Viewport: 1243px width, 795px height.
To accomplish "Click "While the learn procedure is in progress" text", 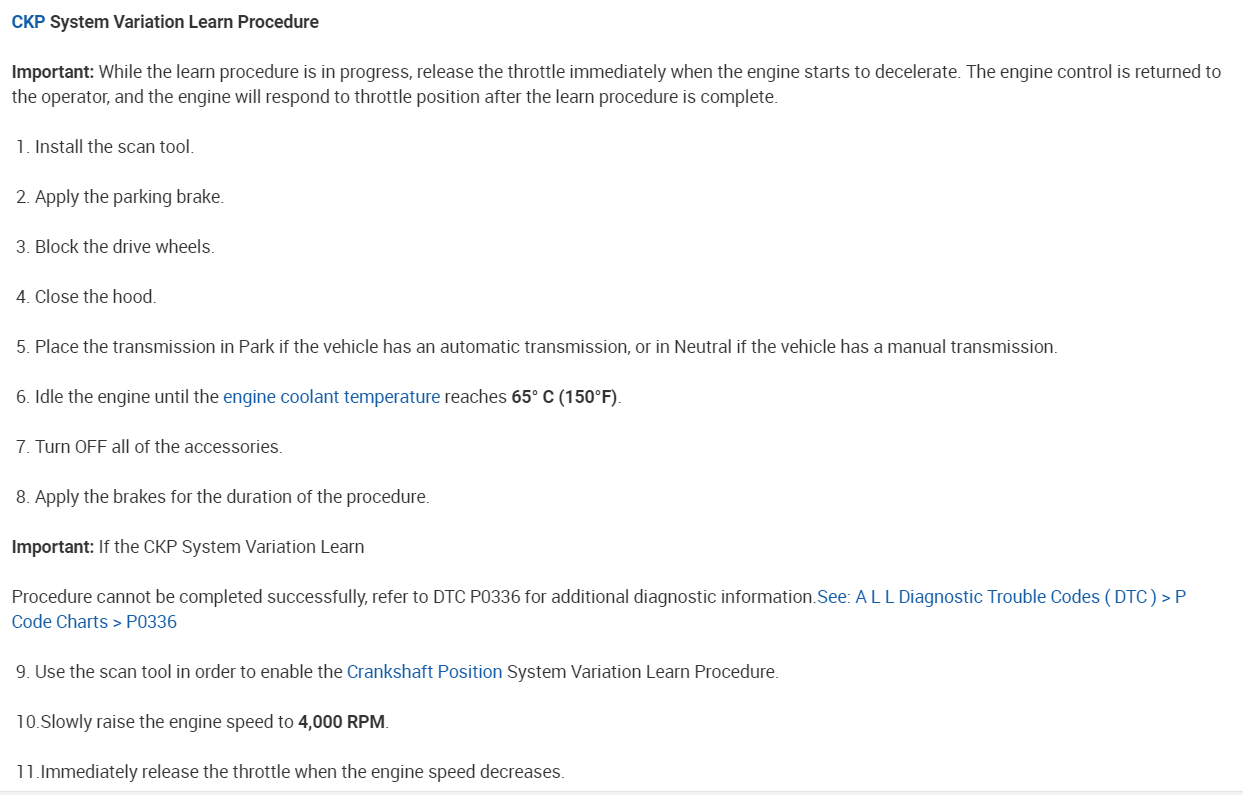I will click(255, 72).
